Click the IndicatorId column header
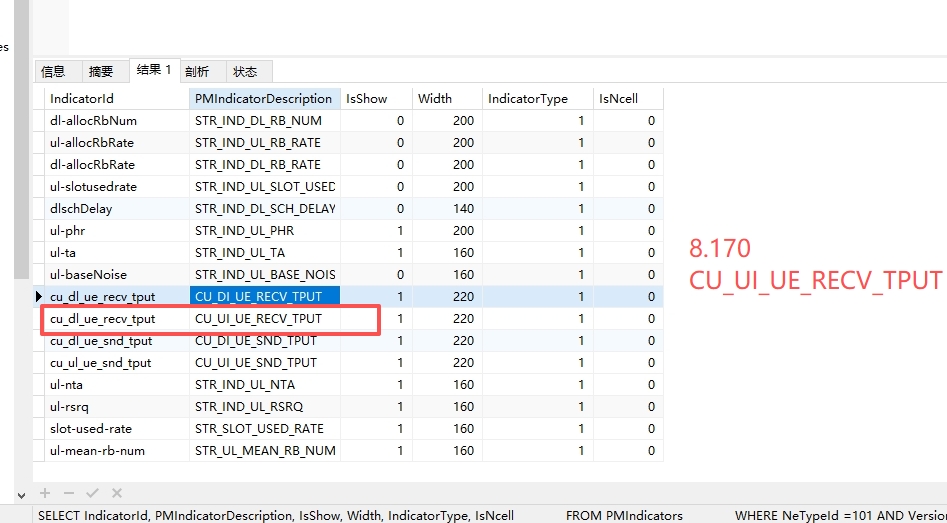 82,99
